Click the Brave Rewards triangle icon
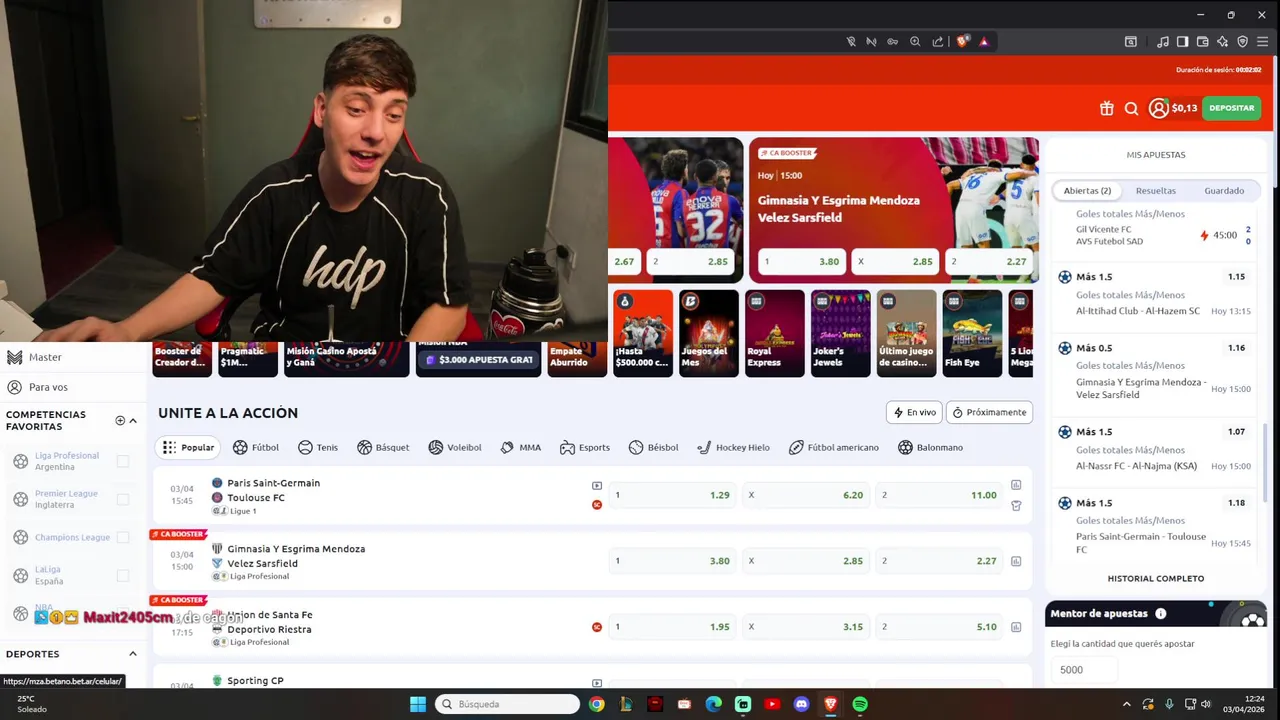 pos(984,42)
